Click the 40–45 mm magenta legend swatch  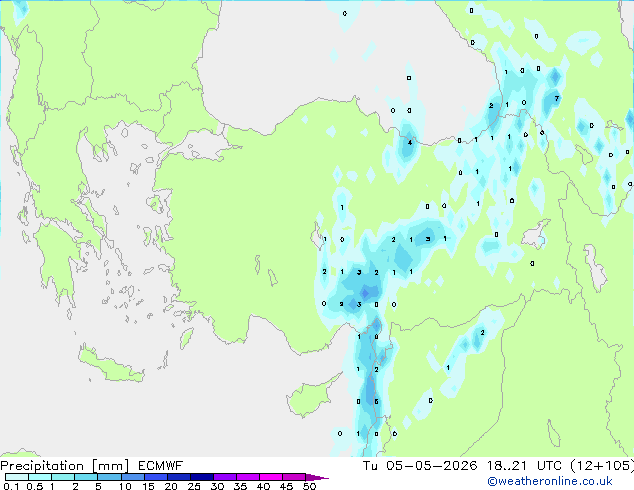point(271,477)
